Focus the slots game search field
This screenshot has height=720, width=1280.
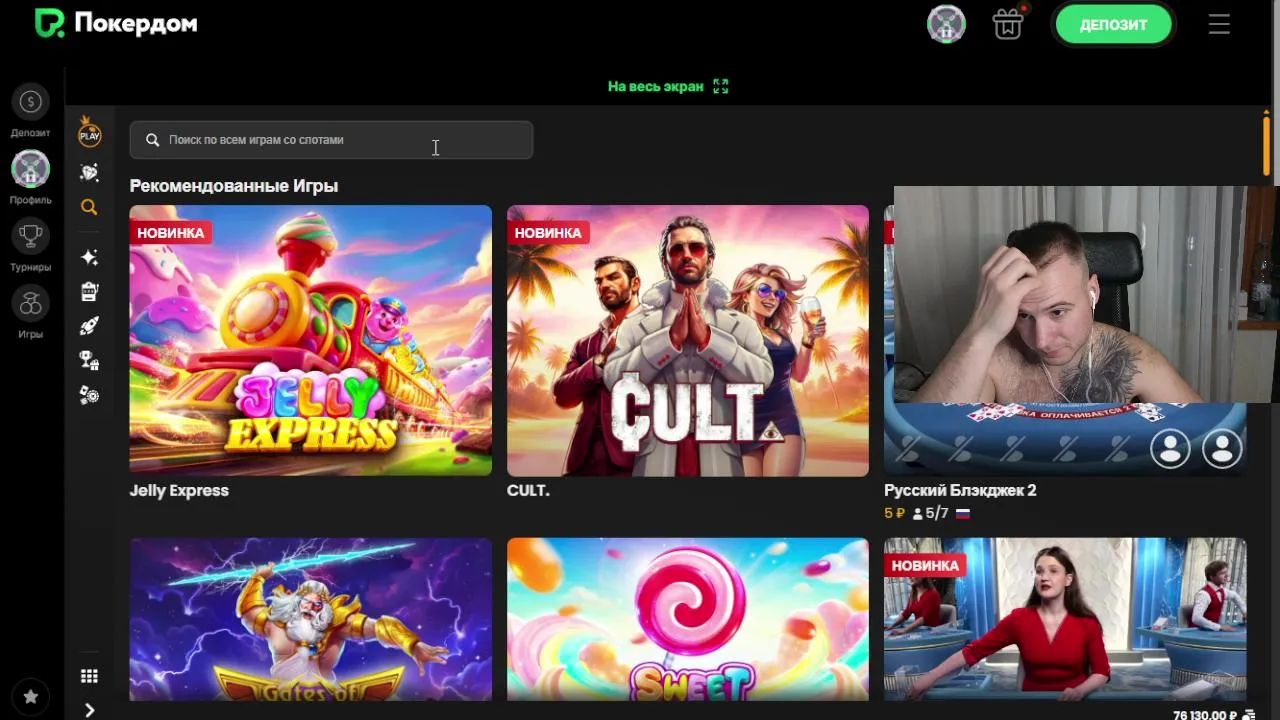pos(331,140)
